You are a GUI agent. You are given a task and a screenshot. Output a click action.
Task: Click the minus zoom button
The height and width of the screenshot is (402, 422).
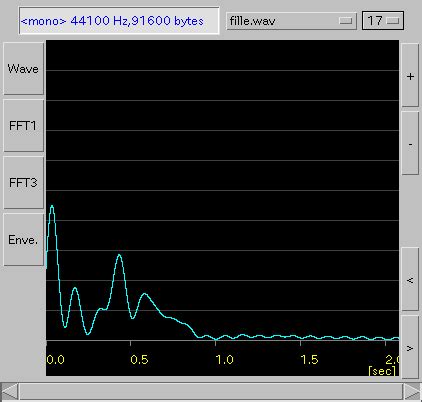click(x=410, y=143)
